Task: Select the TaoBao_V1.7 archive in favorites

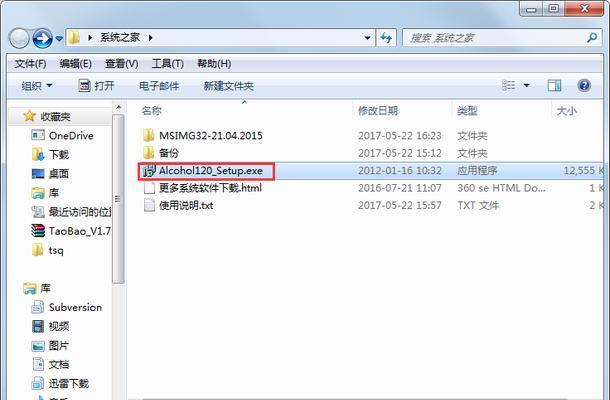Action: 71,231
